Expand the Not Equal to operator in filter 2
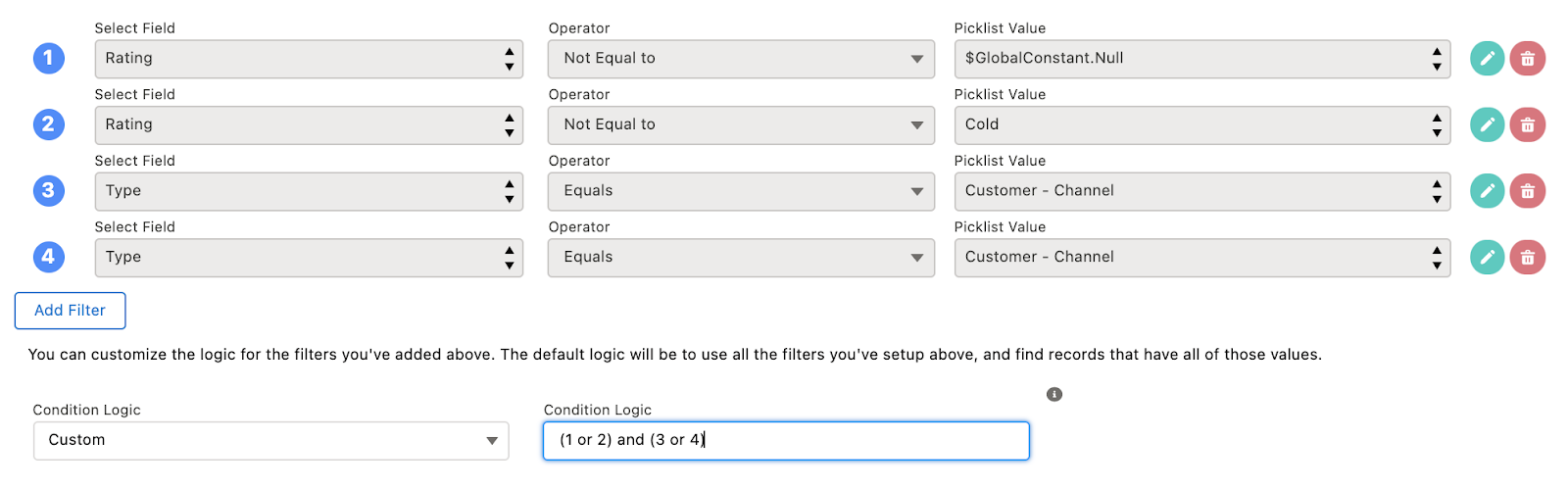The height and width of the screenshot is (489, 1568). point(741,124)
